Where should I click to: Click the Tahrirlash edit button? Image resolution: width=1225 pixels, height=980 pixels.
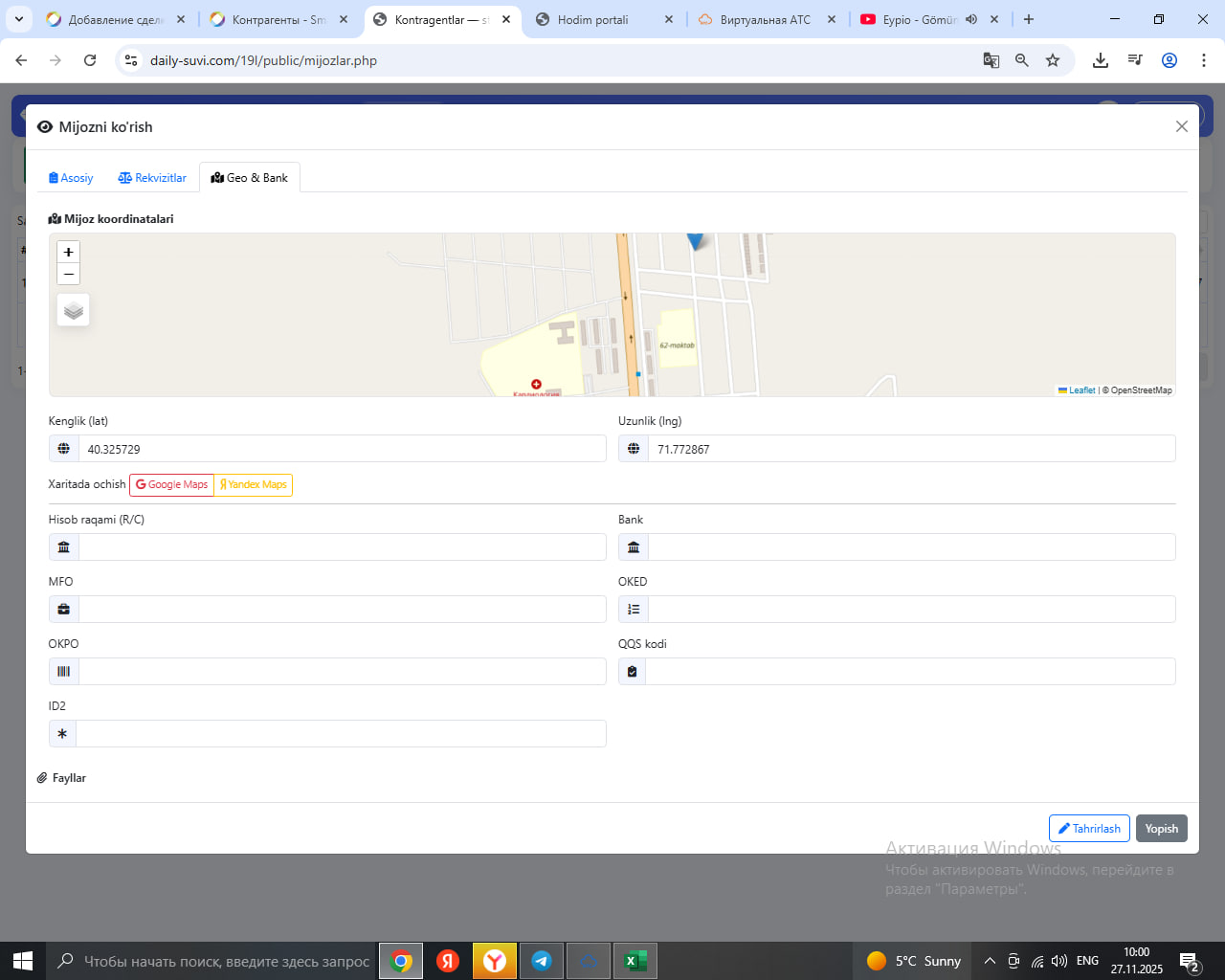pyautogui.click(x=1089, y=829)
